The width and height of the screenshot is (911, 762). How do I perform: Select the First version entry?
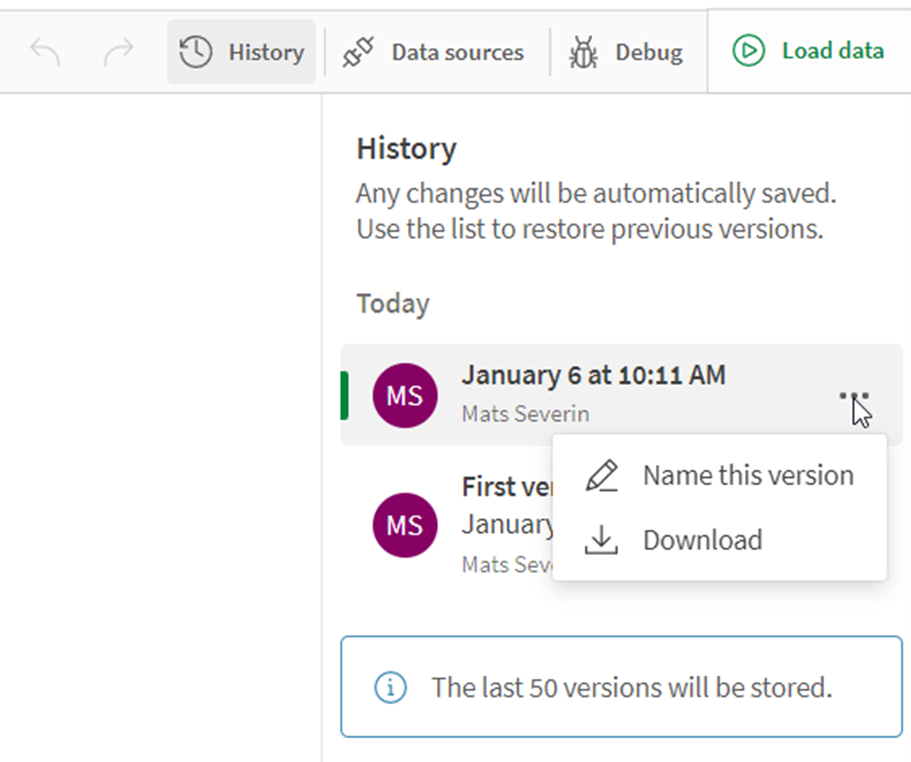point(500,487)
